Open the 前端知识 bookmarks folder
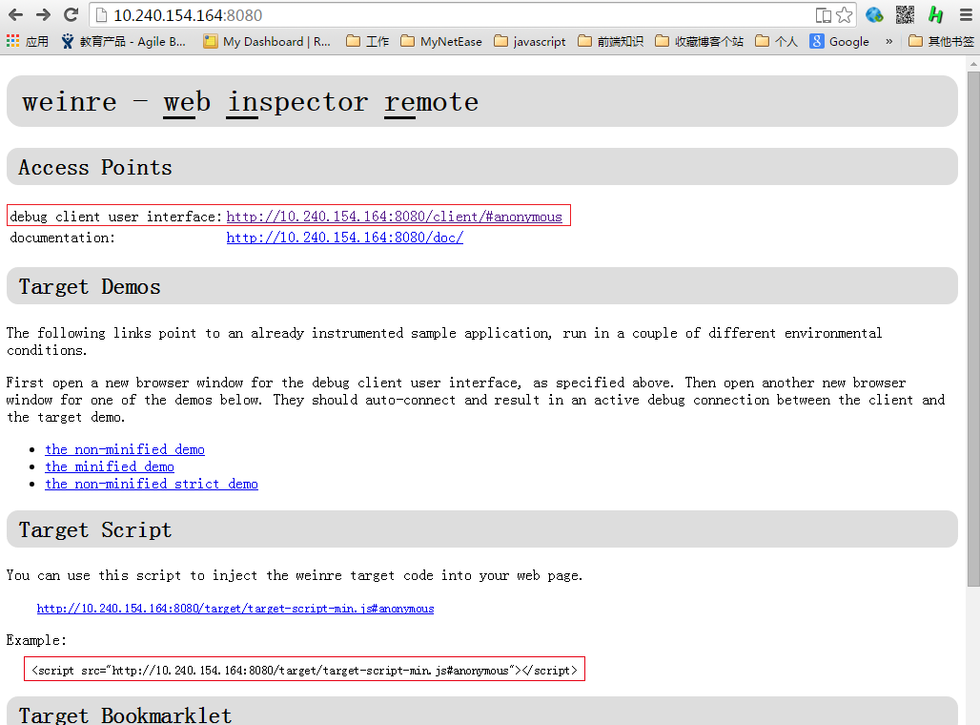Image resolution: width=980 pixels, height=725 pixels. click(x=611, y=41)
